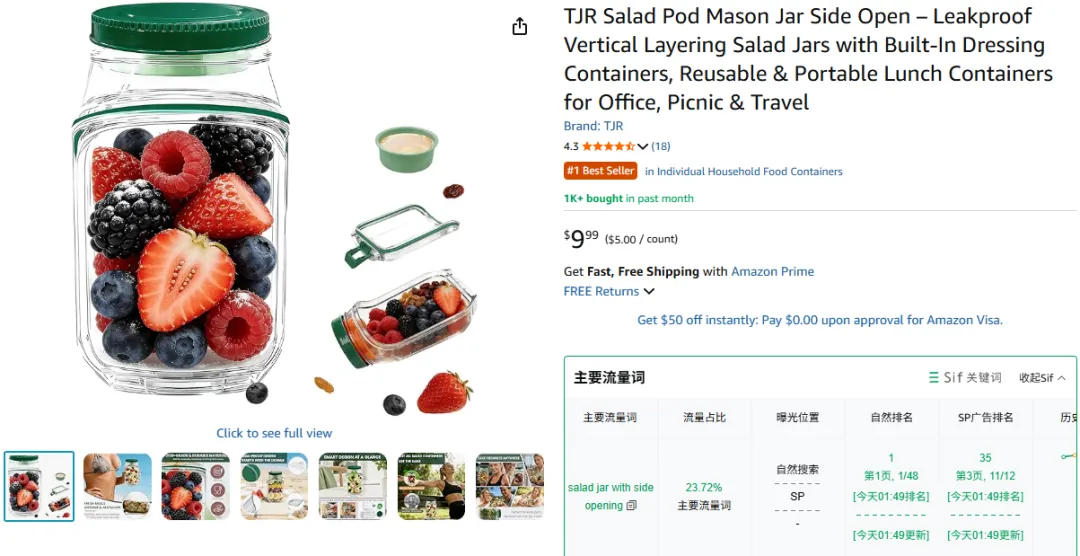Open the Brand: TJR link
Viewport: 1080px width, 556px height.
[x=593, y=126]
